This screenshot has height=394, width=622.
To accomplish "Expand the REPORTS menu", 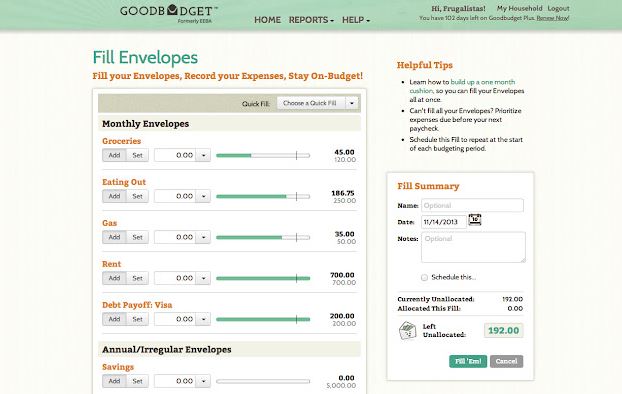I will tap(311, 20).
